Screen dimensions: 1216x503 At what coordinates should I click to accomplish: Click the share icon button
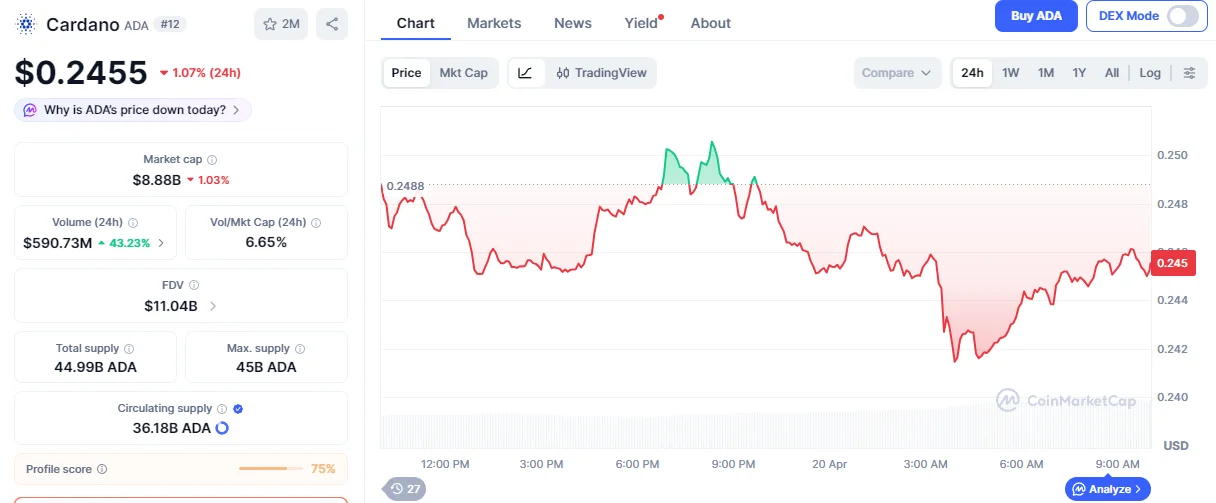[x=332, y=24]
